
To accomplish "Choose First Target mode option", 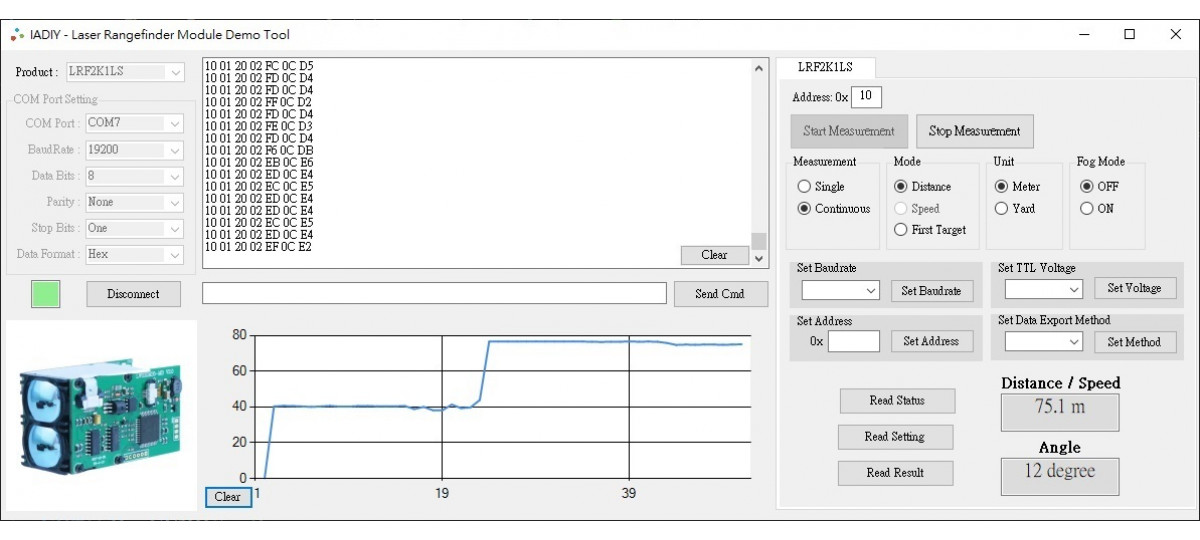I will [x=901, y=230].
